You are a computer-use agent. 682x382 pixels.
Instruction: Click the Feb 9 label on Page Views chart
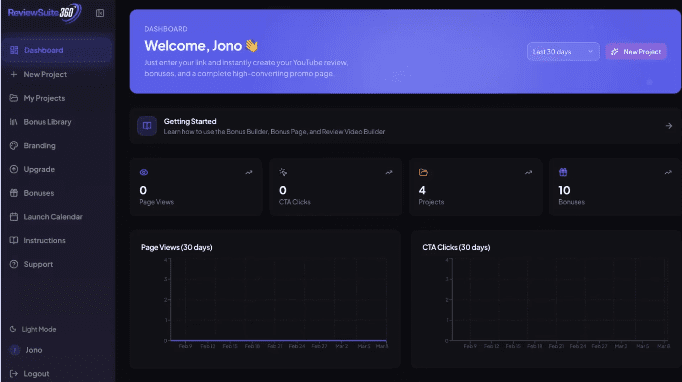[185, 346]
